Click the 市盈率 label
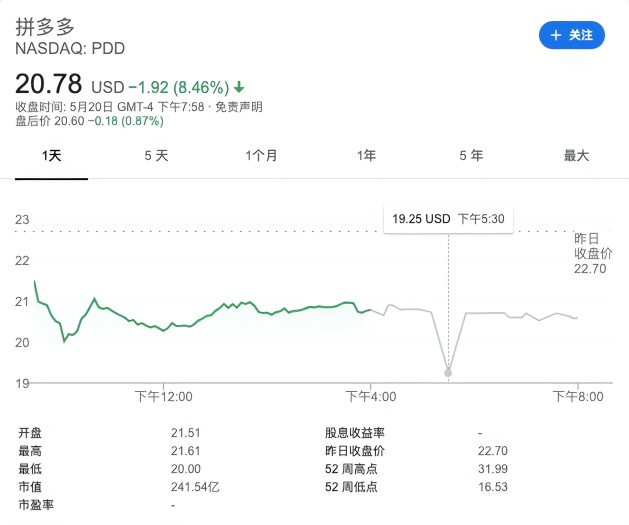Viewport: 629px width, 525px height. point(36,505)
